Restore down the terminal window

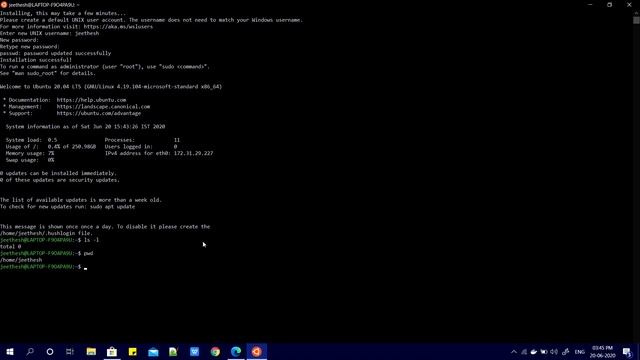coord(609,4)
